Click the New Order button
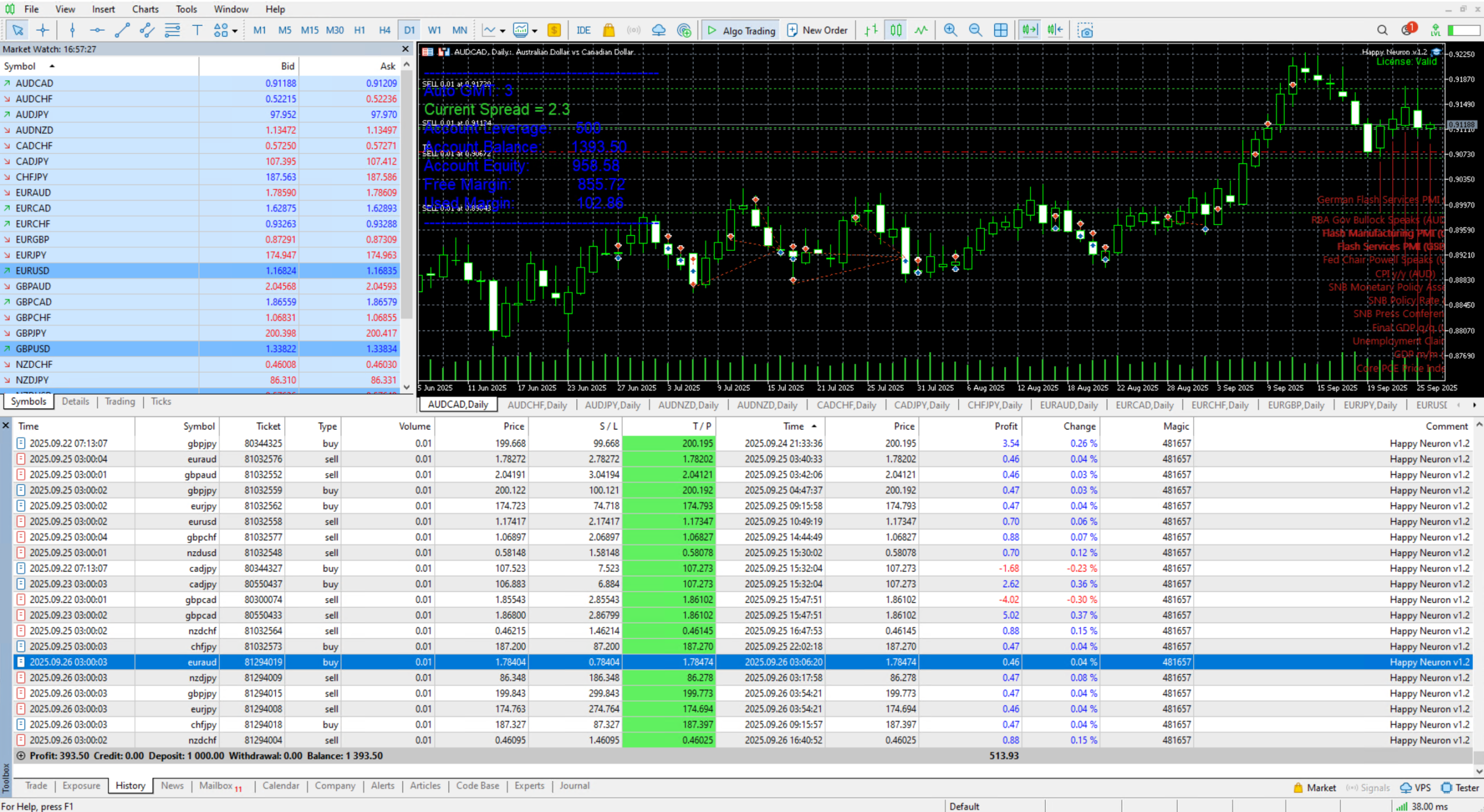Screen dimensions: 1484x812 [817, 30]
